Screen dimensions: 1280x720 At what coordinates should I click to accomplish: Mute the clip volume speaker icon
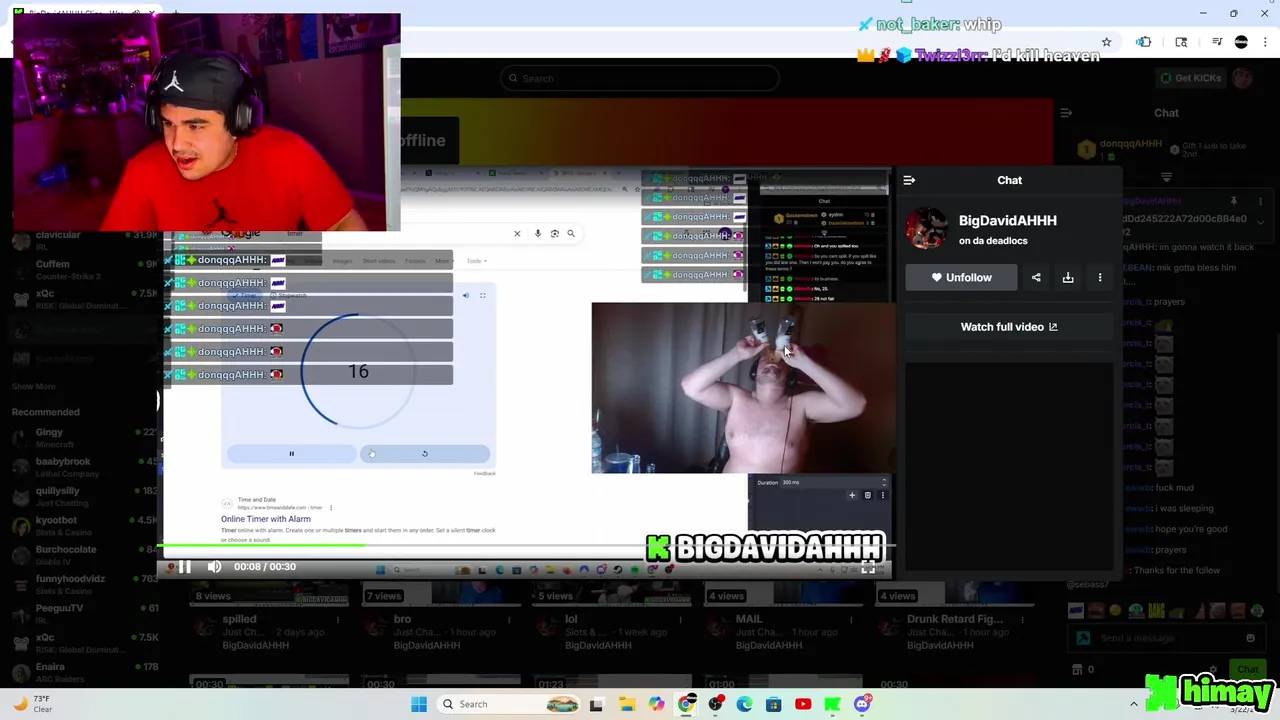(214, 567)
